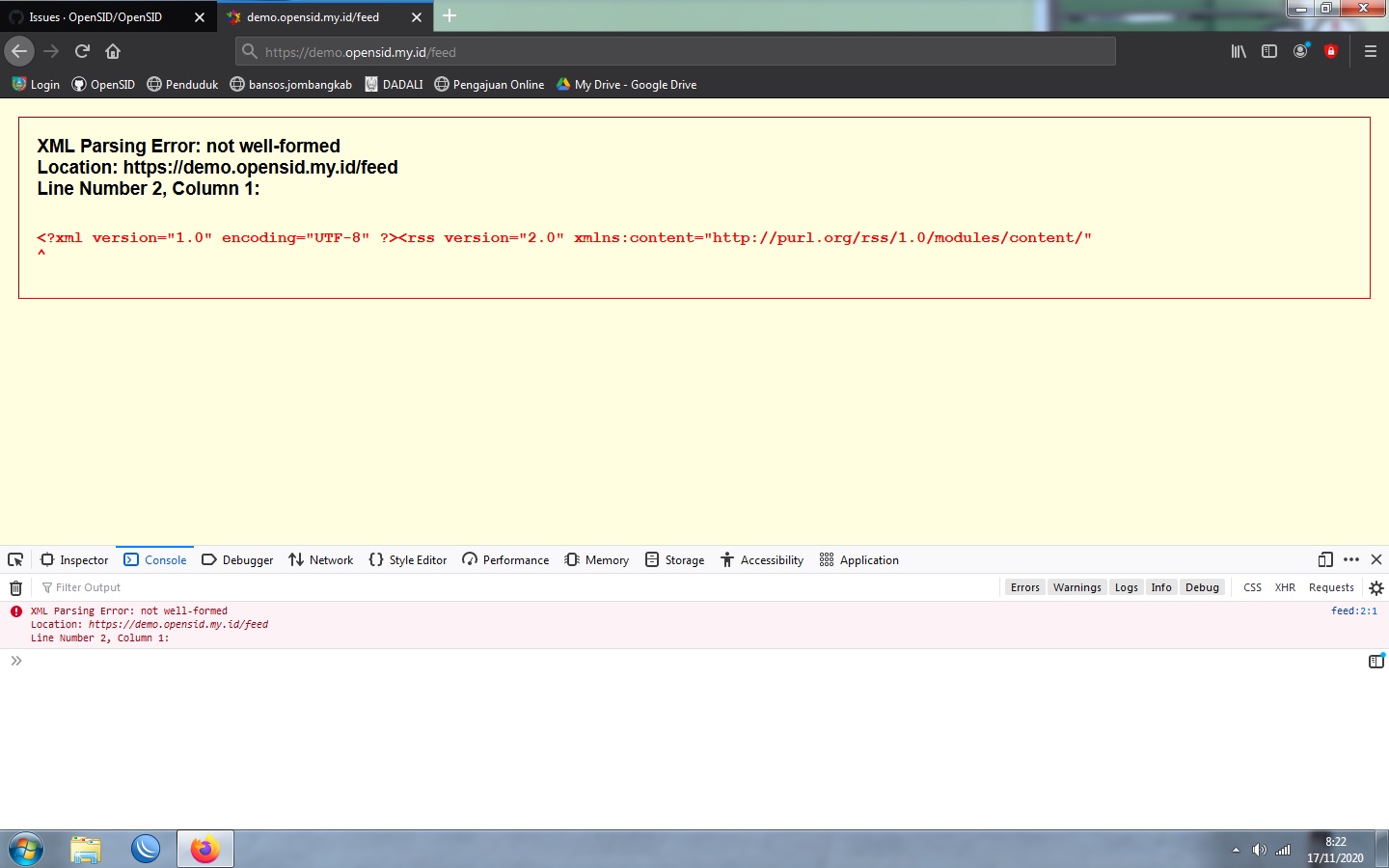1389x868 pixels.
Task: Enable the Requests filter in console
Action: [1331, 587]
